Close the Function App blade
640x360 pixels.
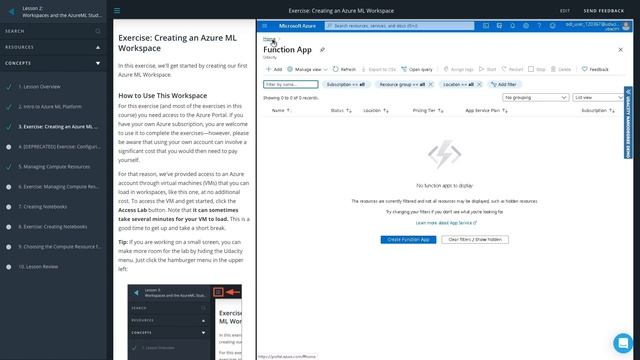point(620,50)
